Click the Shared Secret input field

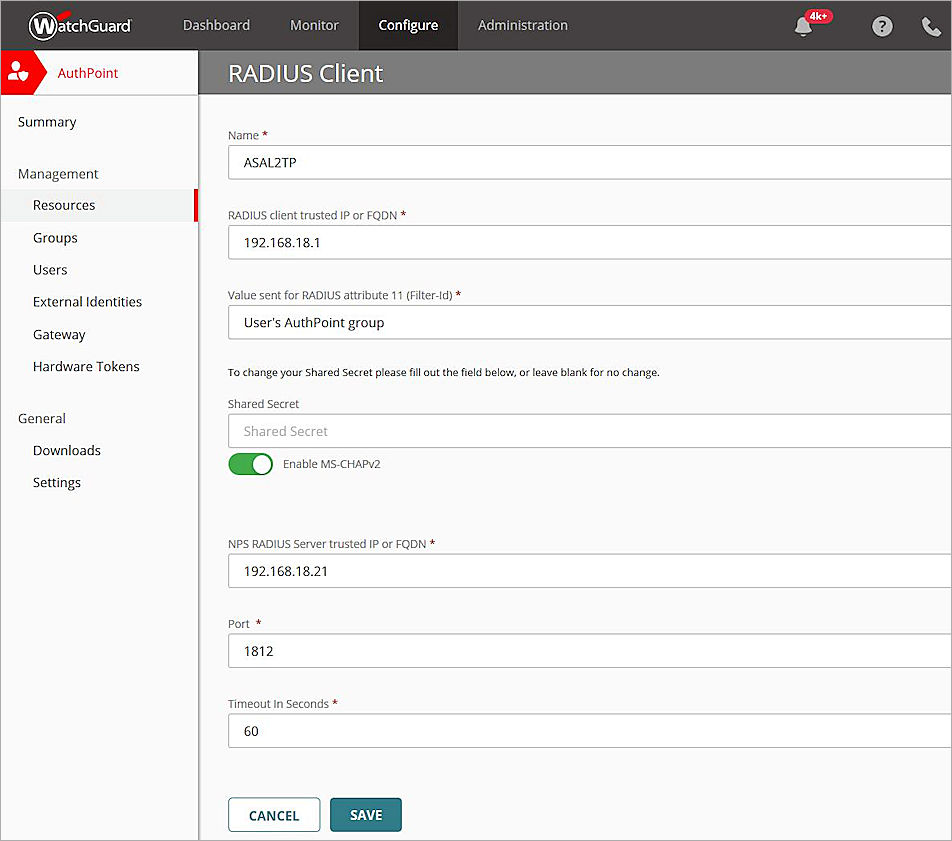[x=590, y=431]
